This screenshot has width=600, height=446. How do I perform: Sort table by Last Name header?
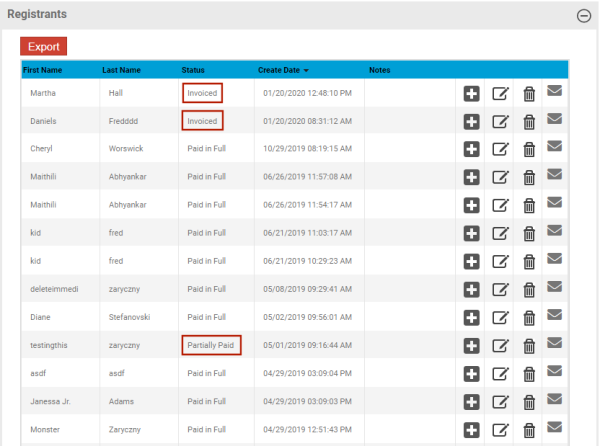(x=121, y=70)
